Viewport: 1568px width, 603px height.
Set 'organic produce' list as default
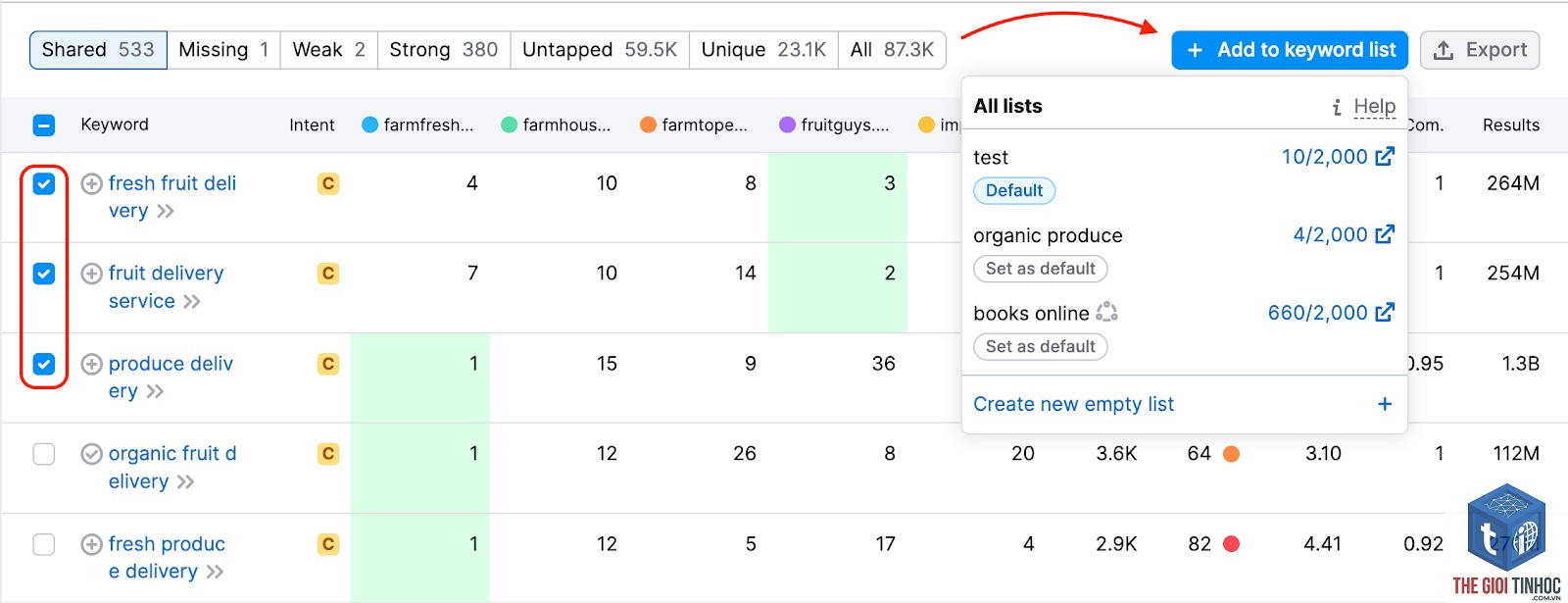point(1041,269)
